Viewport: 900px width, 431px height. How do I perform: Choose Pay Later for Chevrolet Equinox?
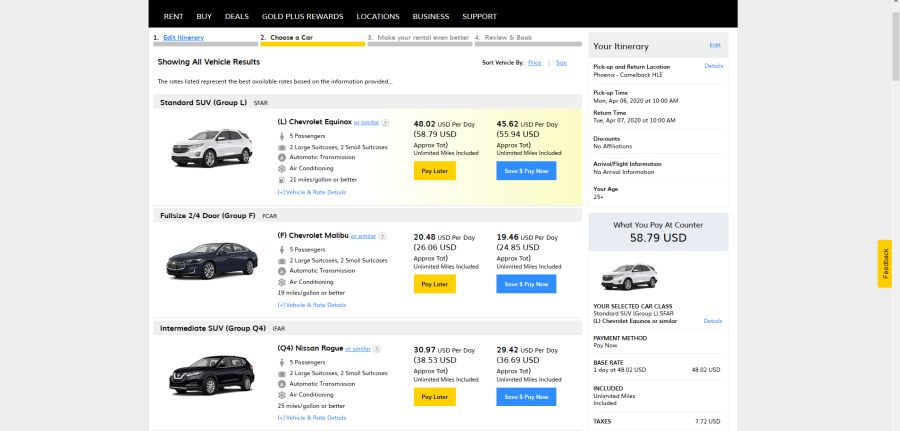coord(435,170)
